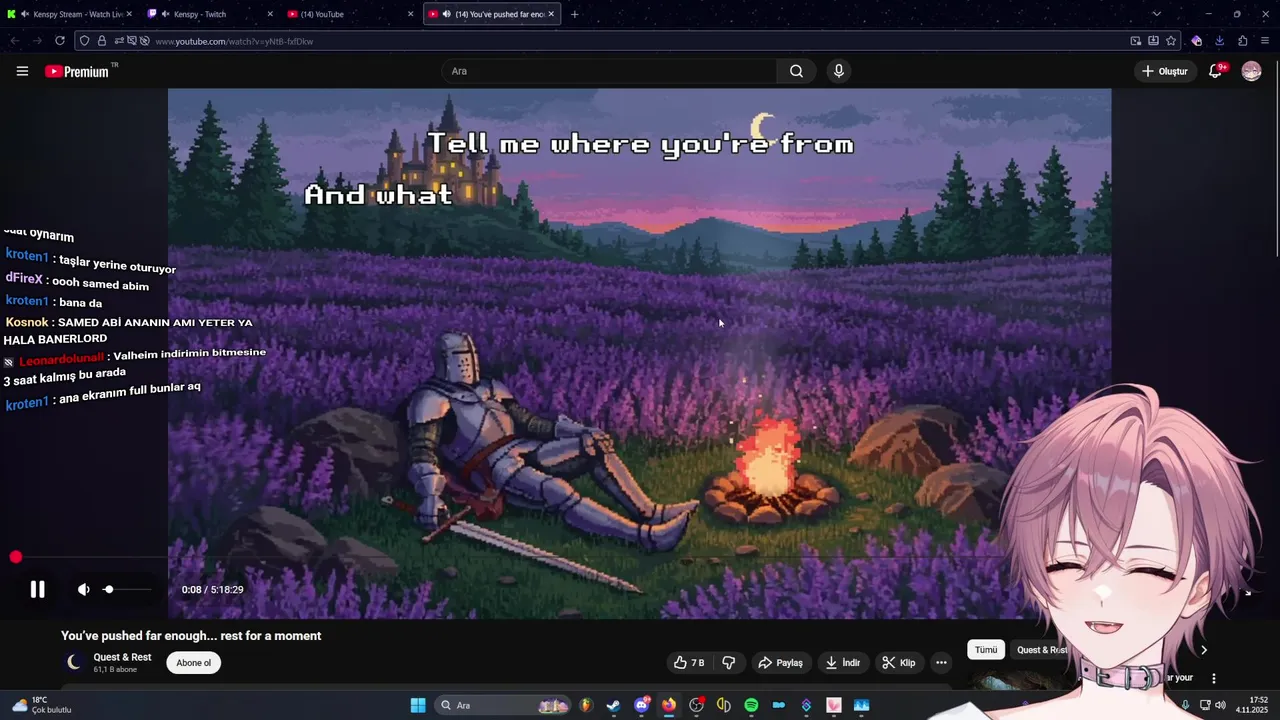Screen dimensions: 1280x720
Task: Adjust the video volume slider
Action: click(127, 589)
